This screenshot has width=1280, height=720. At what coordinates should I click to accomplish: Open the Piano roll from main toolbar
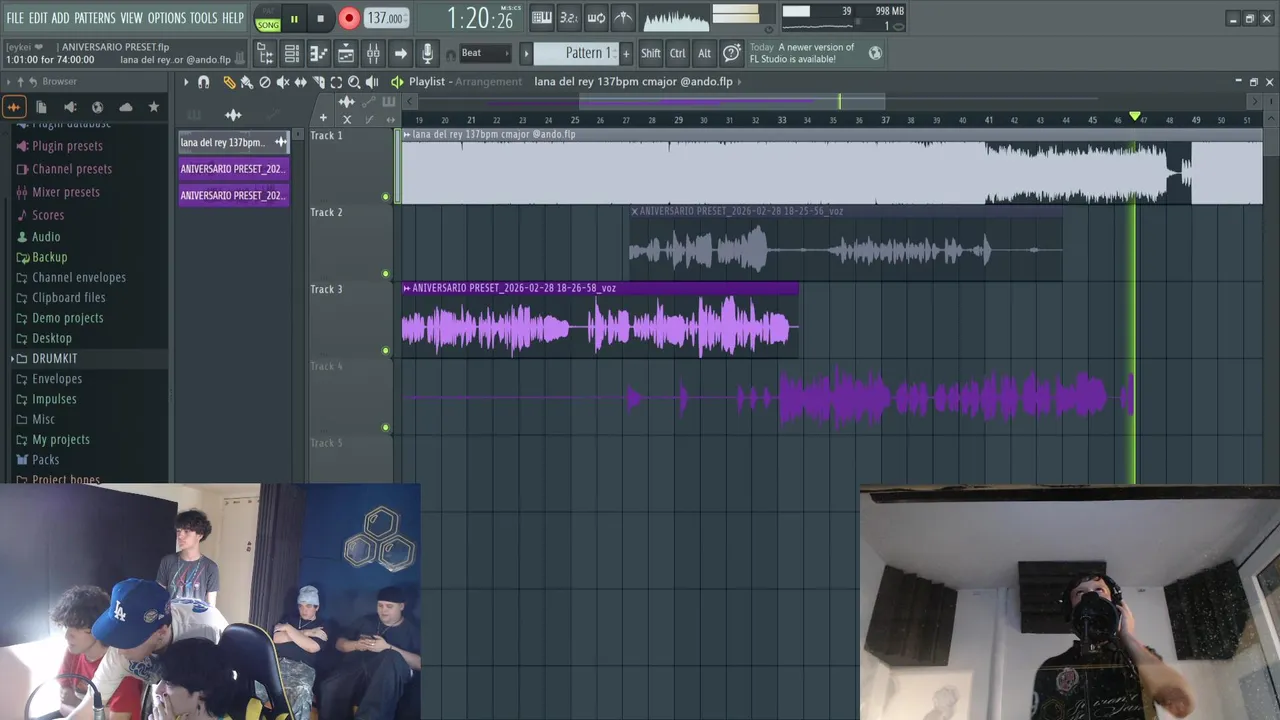(319, 53)
